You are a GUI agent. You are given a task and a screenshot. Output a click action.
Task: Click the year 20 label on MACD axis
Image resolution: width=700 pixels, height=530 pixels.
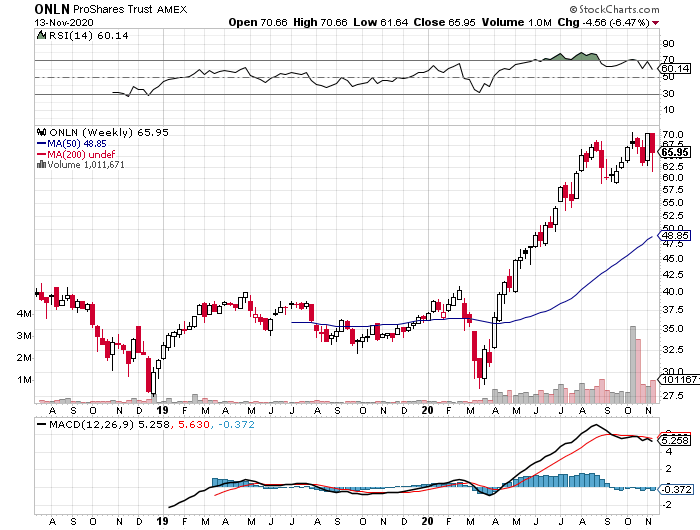click(427, 521)
